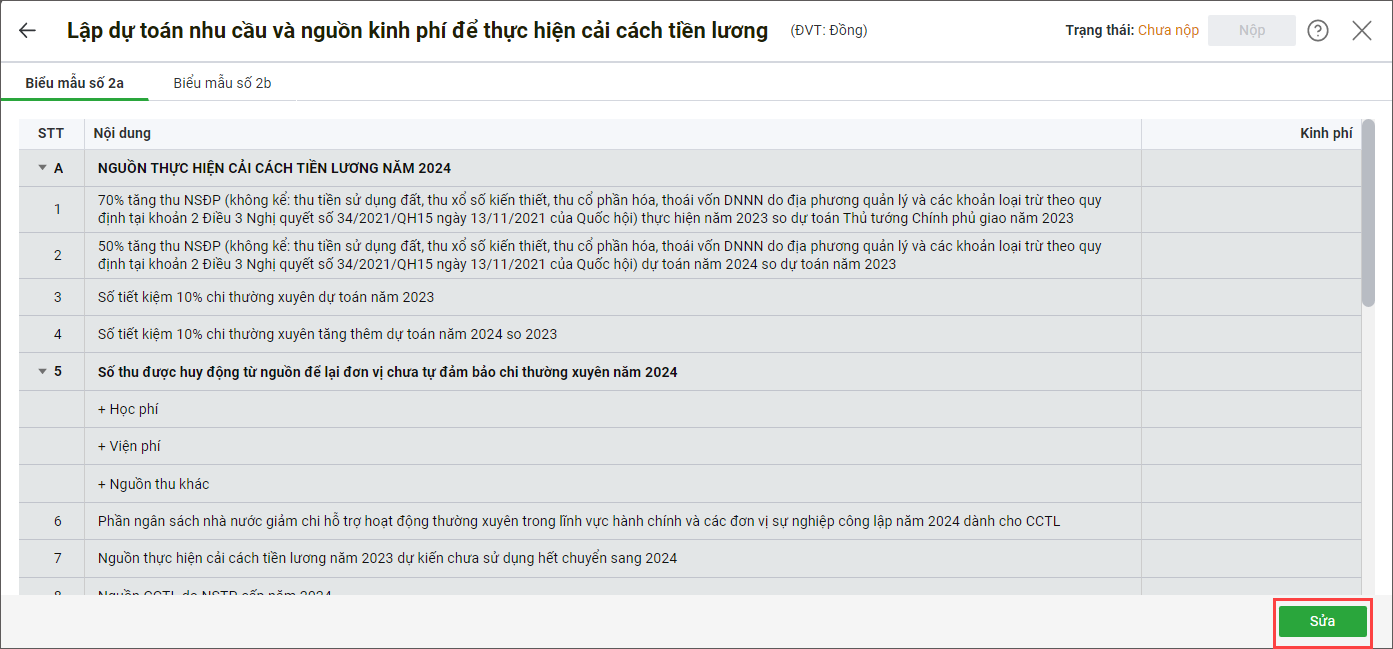Collapse section A expander arrow
Viewport: 1393px width, 649px height.
42,168
